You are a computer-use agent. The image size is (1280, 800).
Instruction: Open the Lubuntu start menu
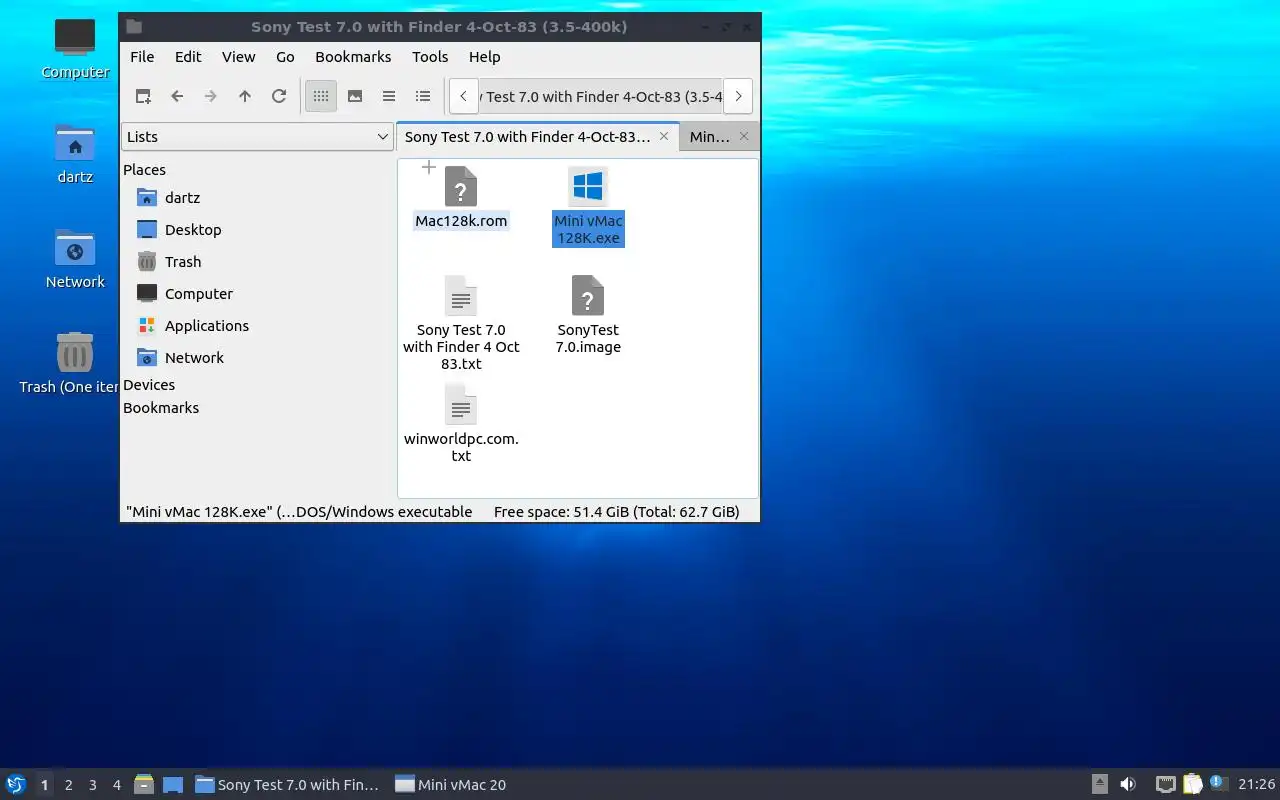(x=15, y=785)
